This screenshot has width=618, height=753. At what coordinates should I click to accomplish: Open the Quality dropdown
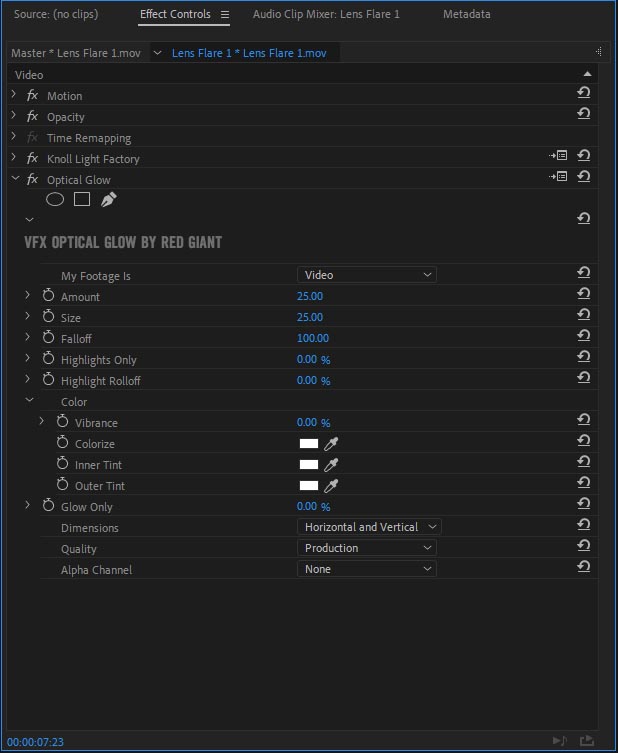(x=367, y=548)
